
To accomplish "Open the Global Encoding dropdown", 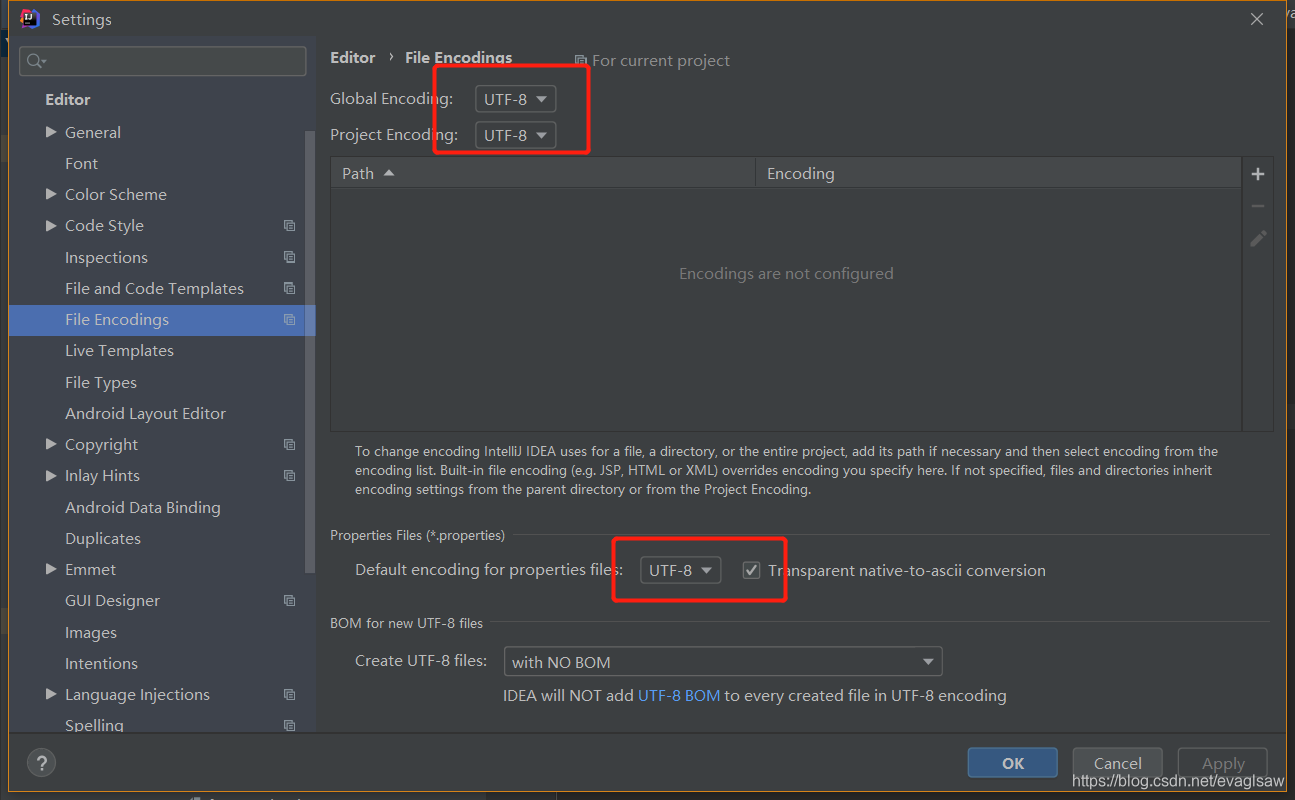I will 515,99.
